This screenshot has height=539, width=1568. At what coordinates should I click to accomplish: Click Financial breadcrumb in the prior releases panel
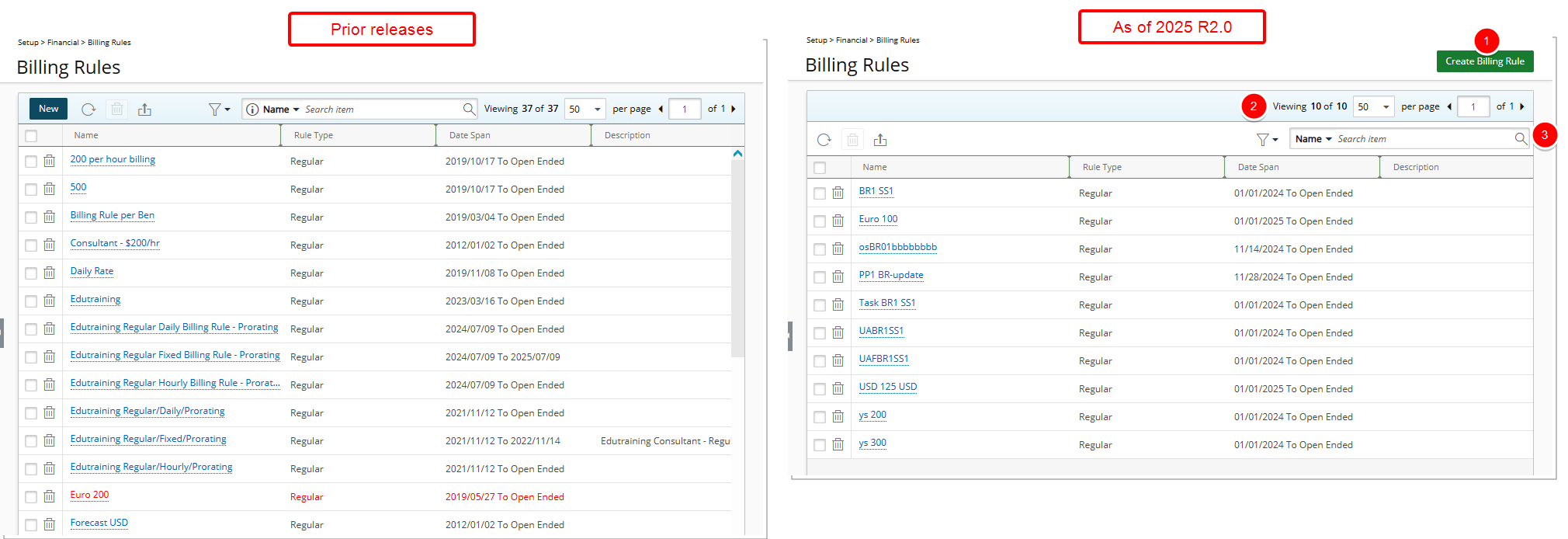tap(63, 43)
